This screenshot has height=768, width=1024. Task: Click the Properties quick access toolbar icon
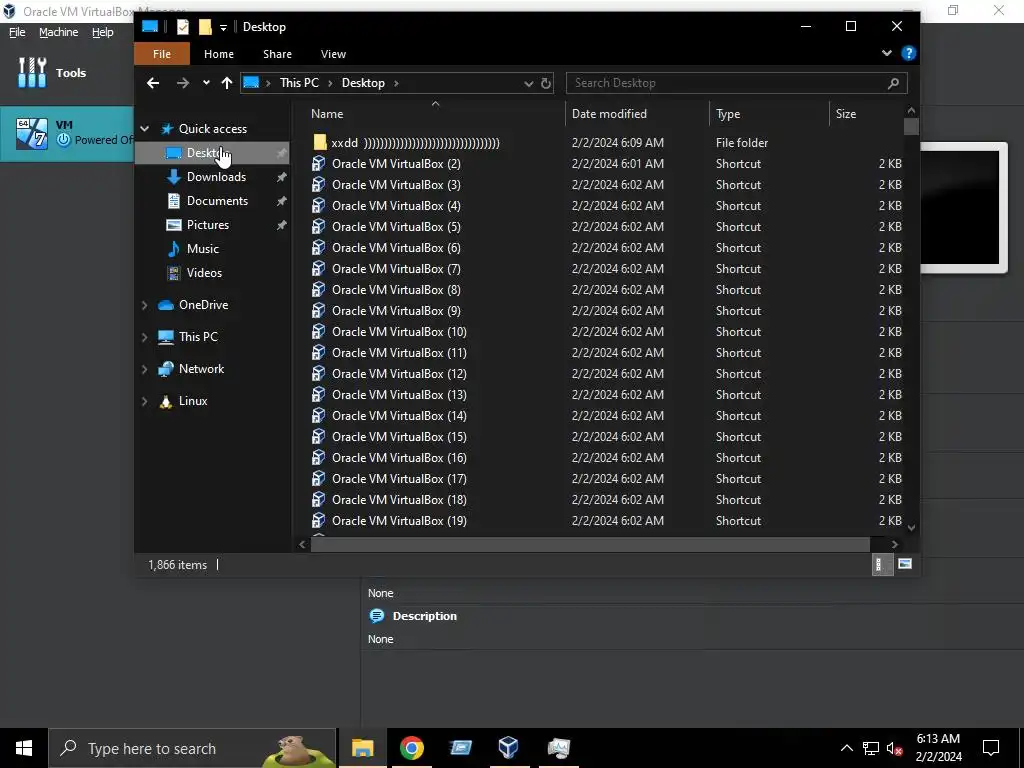[x=183, y=27]
